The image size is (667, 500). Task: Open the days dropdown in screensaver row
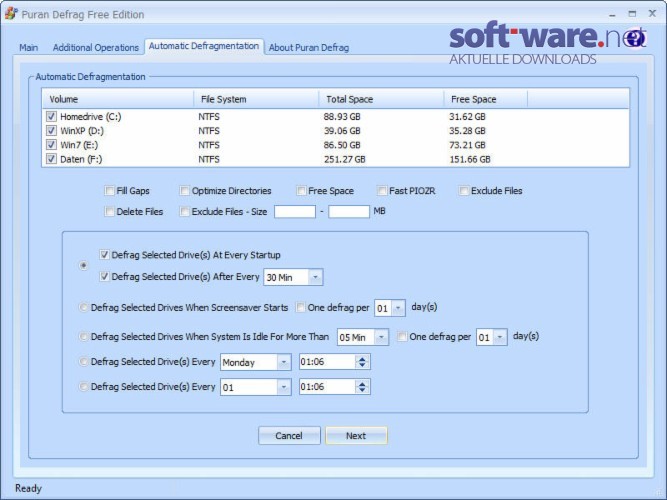tap(398, 308)
